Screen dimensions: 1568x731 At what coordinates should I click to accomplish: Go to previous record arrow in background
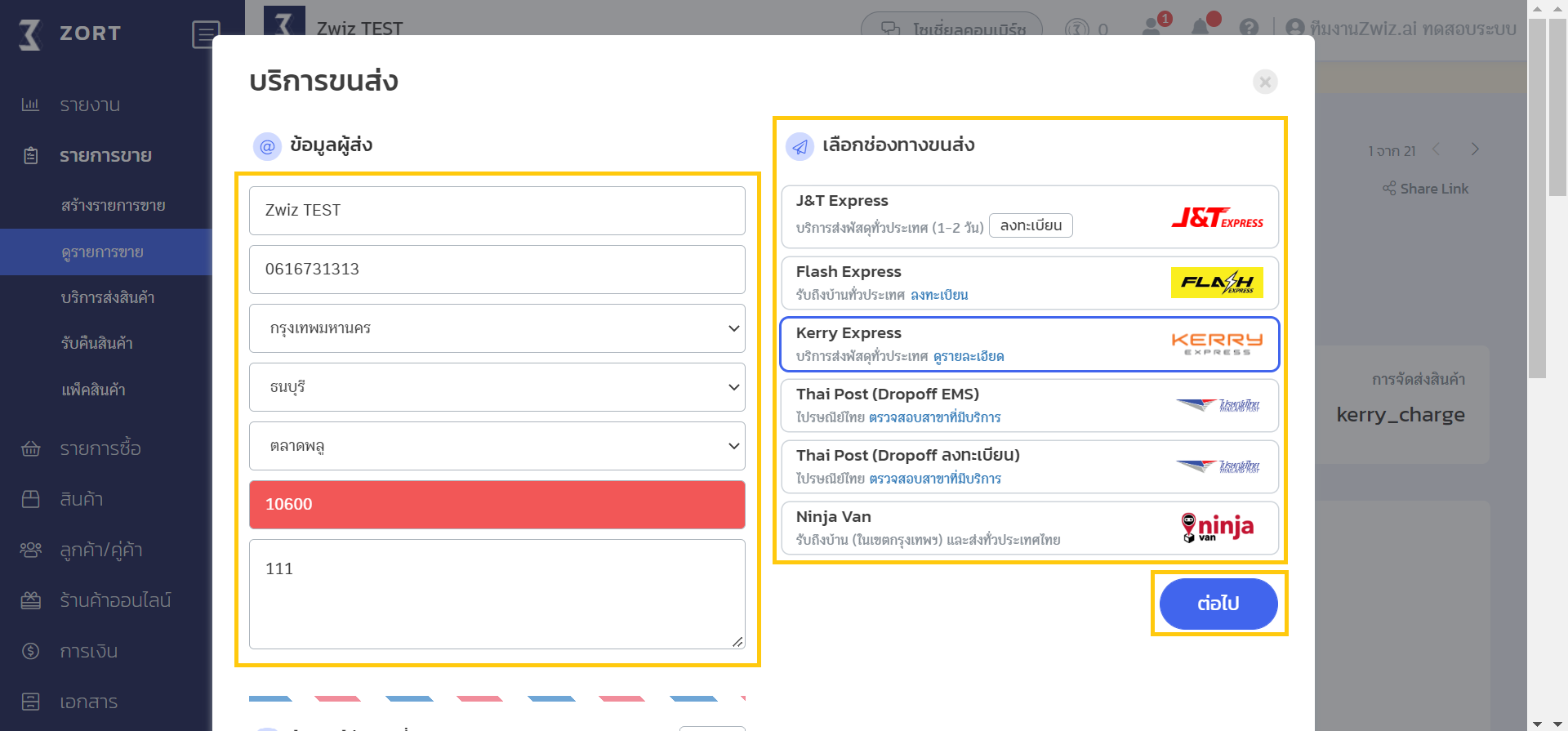(1436, 149)
